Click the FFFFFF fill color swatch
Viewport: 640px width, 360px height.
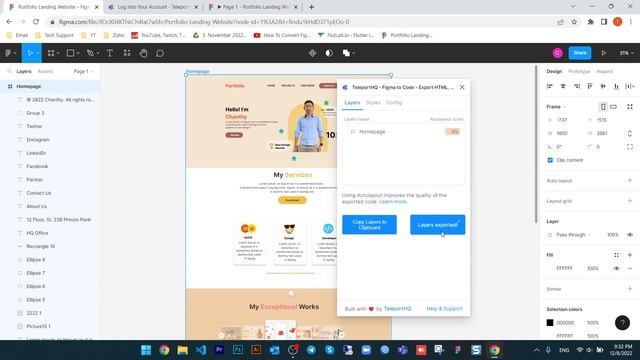click(550, 268)
